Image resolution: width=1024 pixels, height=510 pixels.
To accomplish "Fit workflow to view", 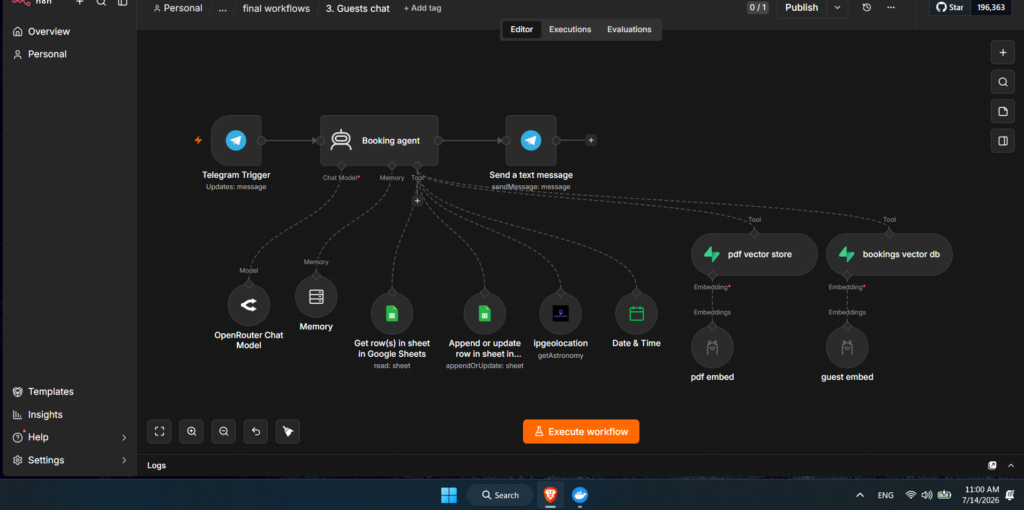I will (x=159, y=432).
